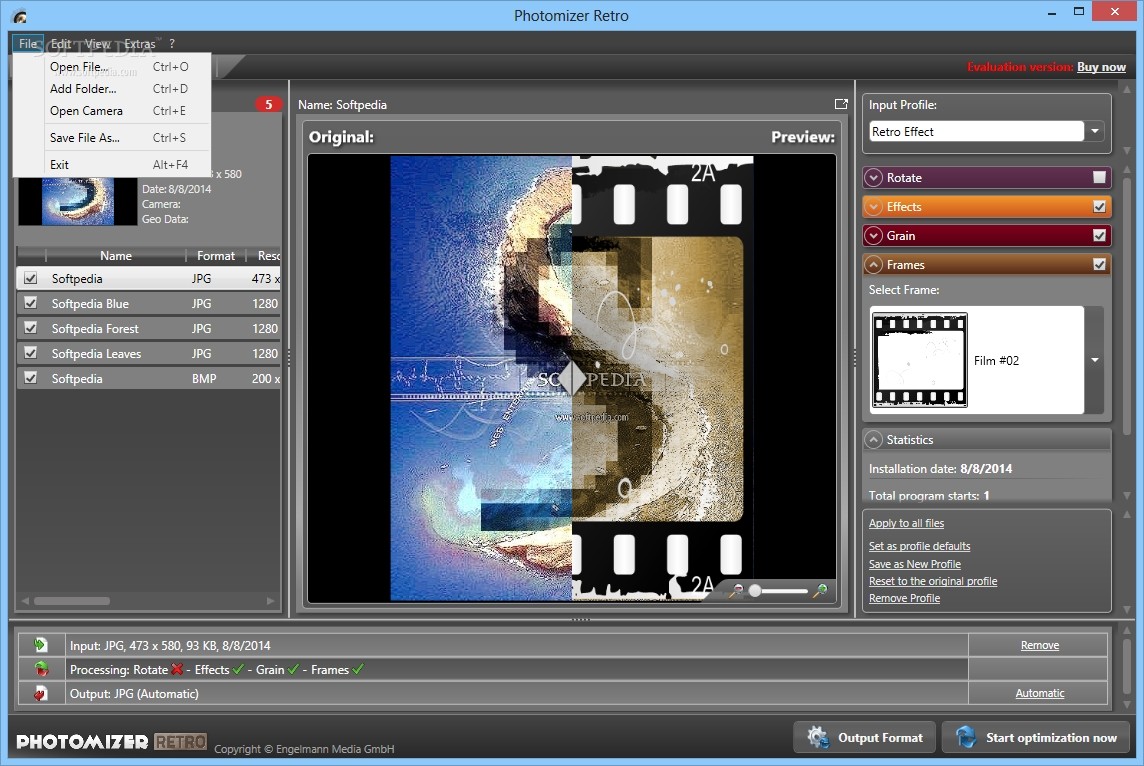Collapse the Statistics section
The image size is (1144, 766).
[873, 440]
